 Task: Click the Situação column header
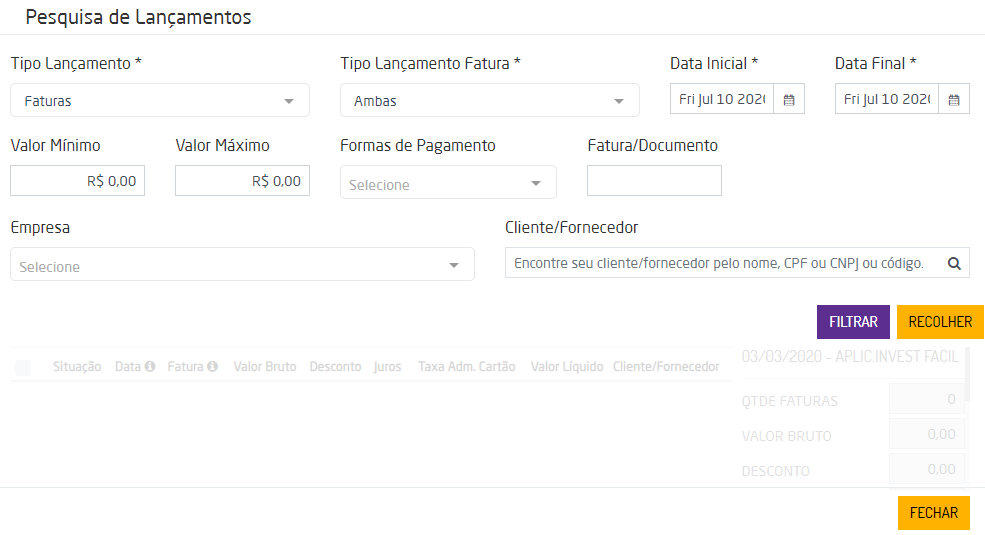pyautogui.click(x=77, y=367)
